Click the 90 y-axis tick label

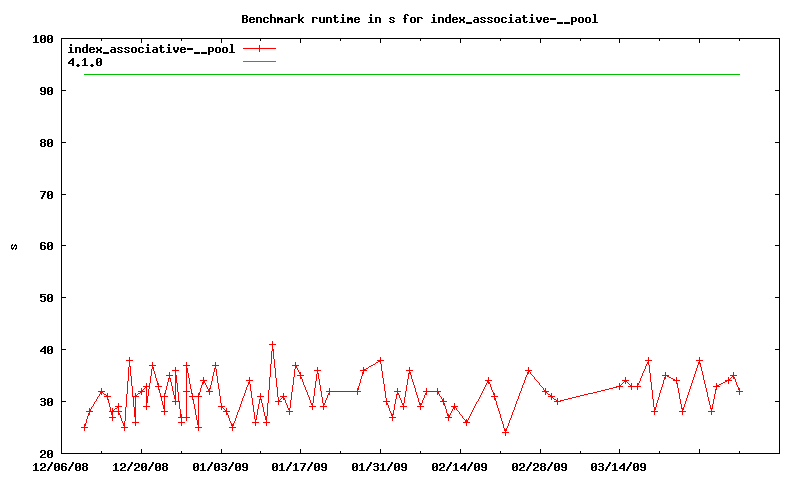[46, 91]
